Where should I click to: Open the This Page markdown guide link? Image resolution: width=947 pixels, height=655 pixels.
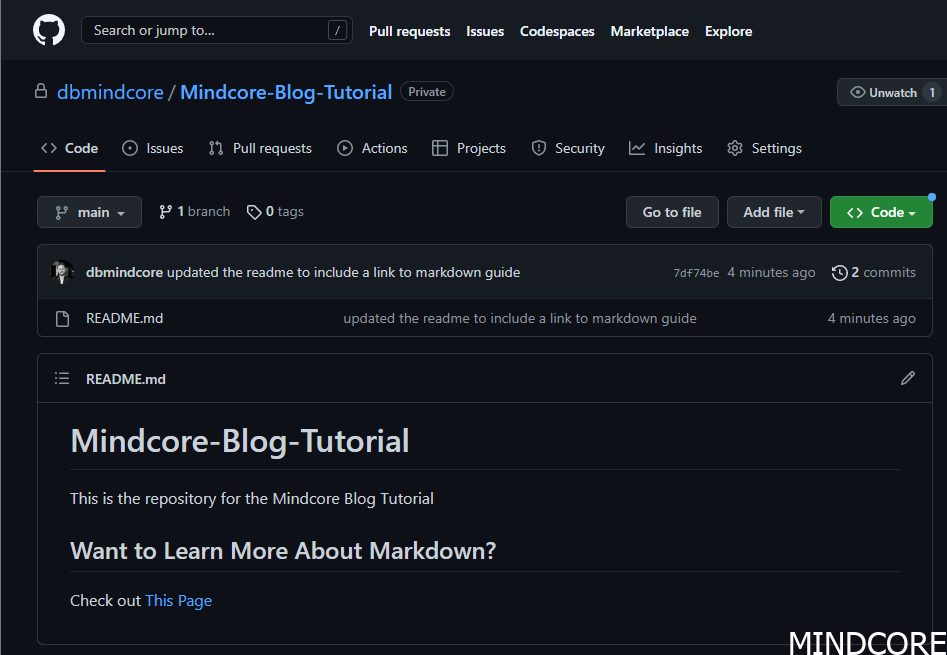(x=178, y=600)
